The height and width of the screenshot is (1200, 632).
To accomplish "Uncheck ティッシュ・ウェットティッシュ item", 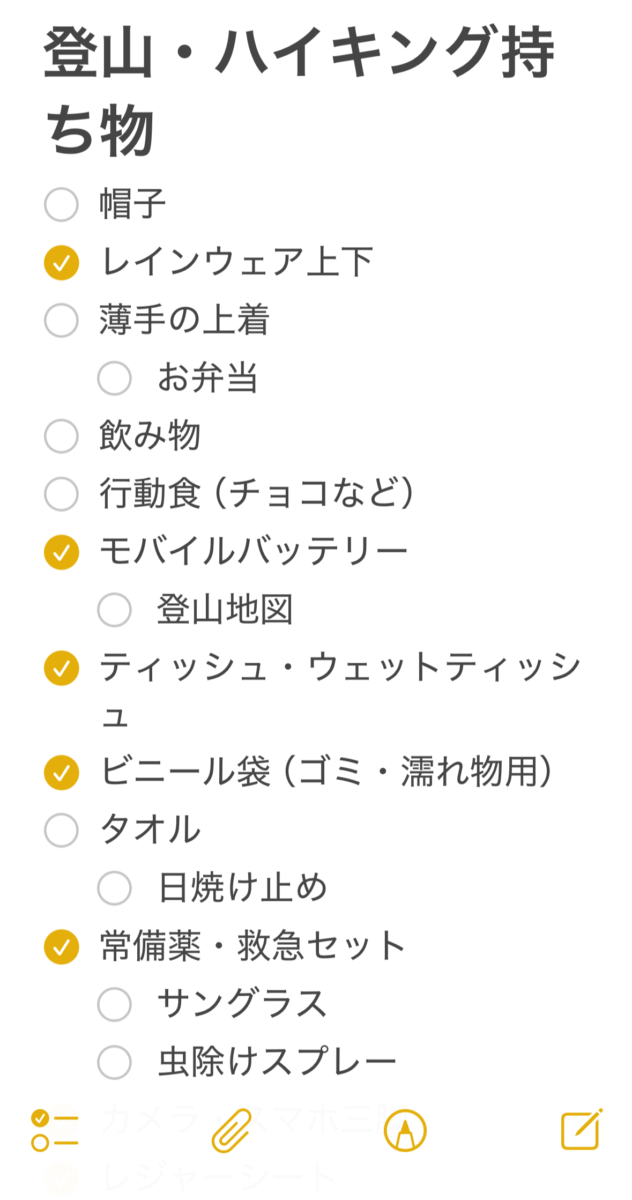I will pyautogui.click(x=62, y=667).
